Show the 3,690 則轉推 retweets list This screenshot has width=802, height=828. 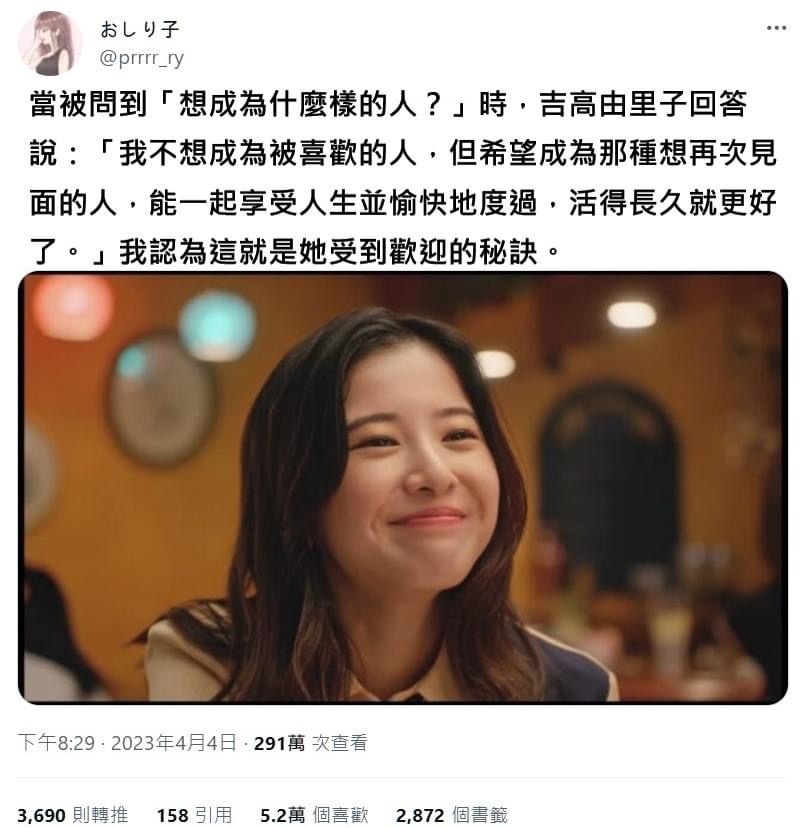pos(73,815)
